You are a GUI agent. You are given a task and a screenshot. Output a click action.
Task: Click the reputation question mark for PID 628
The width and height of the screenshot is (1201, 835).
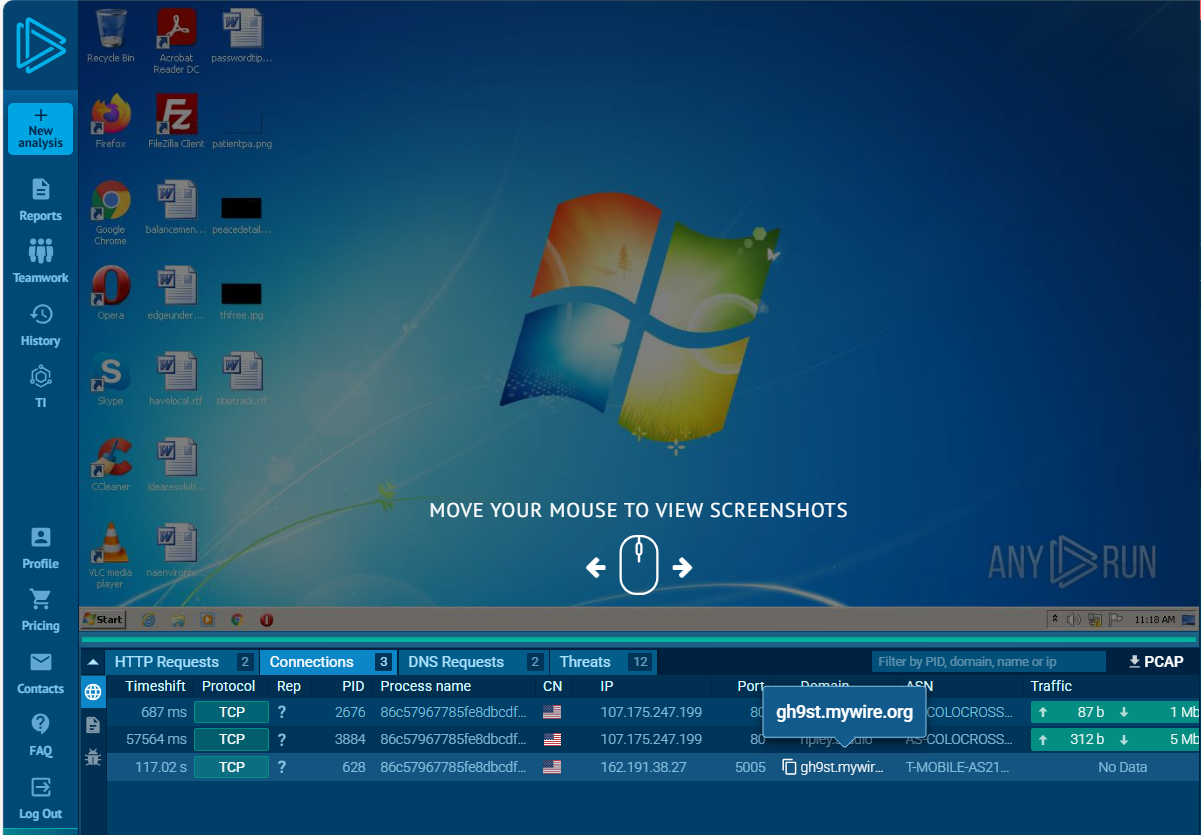click(x=282, y=767)
